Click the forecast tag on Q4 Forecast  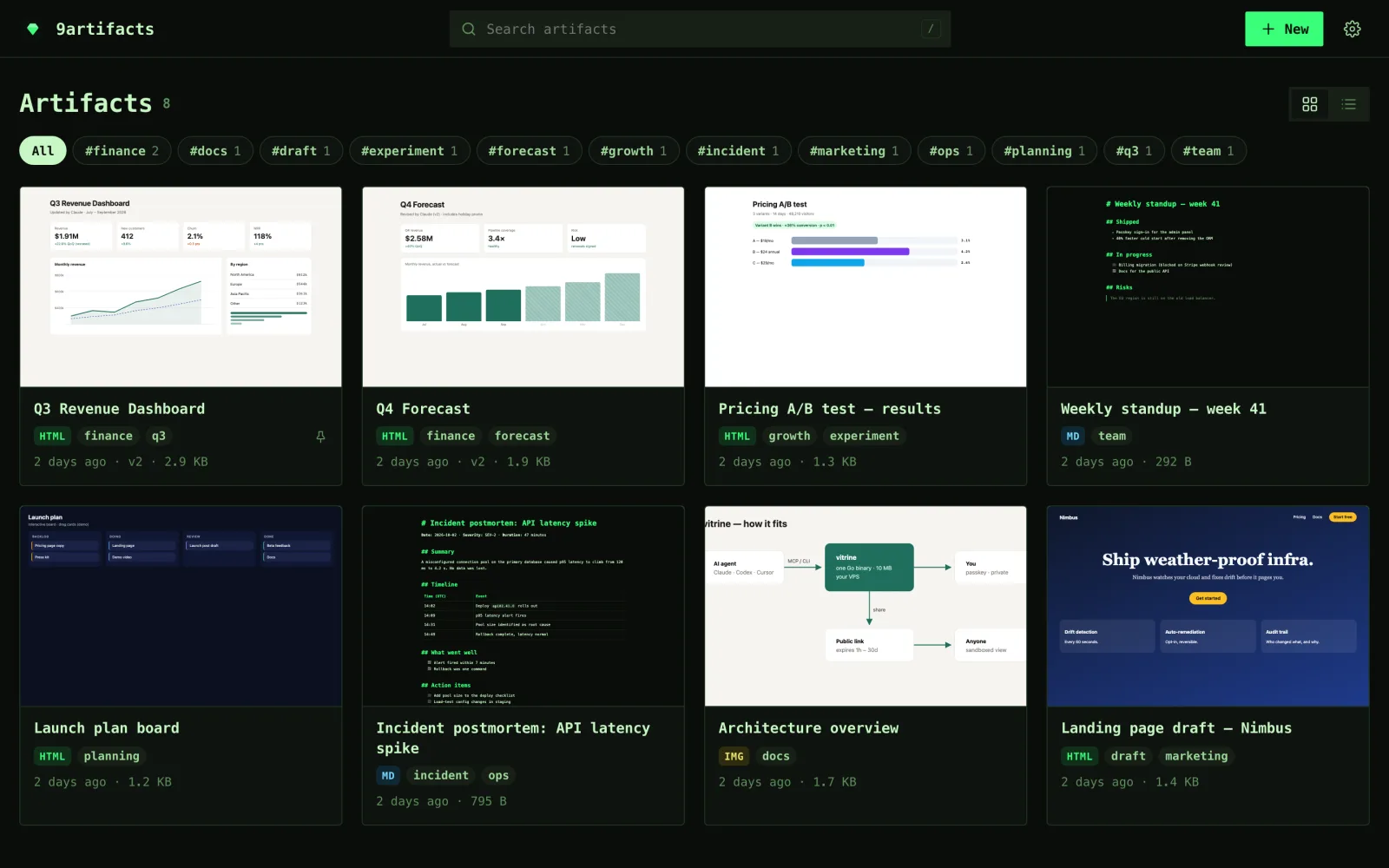point(522,437)
